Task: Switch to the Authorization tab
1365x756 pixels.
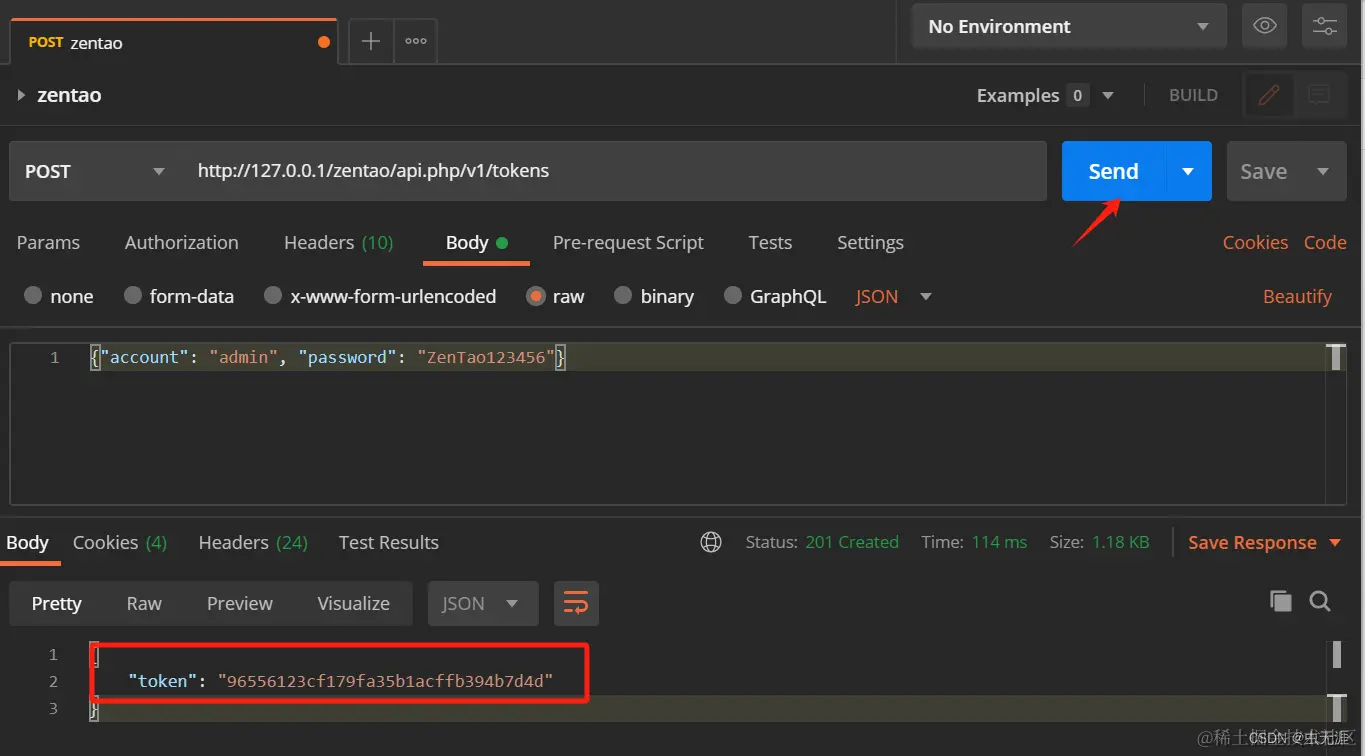Action: pyautogui.click(x=182, y=242)
